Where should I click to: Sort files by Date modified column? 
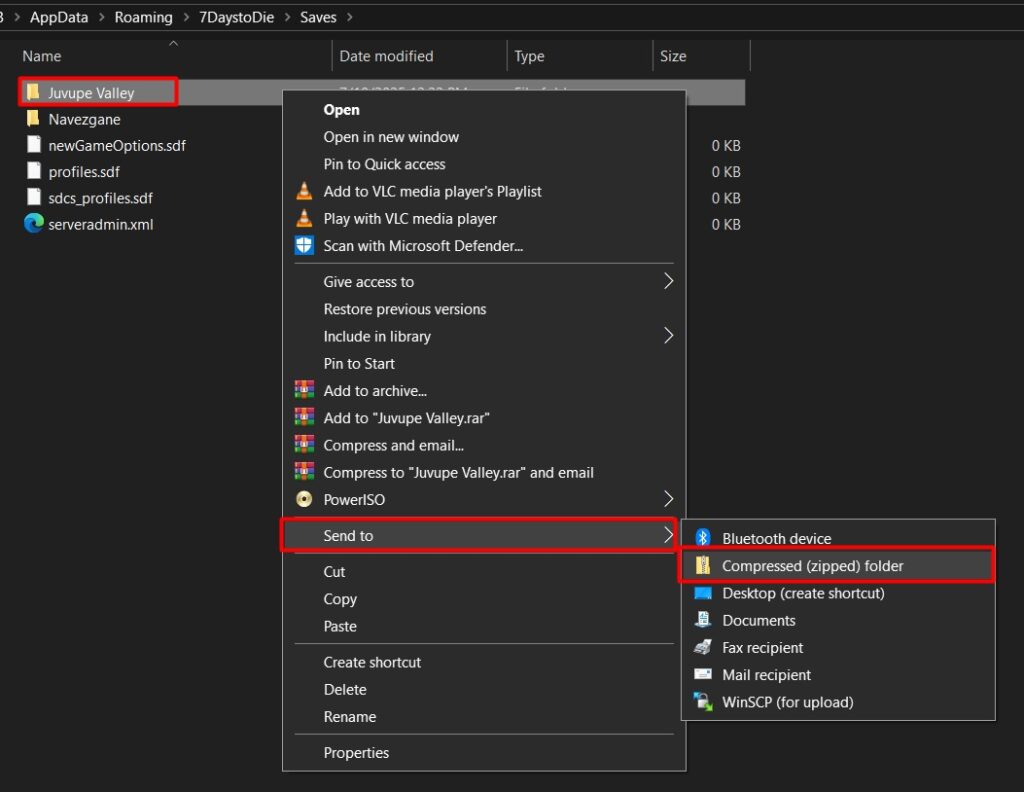coord(386,56)
